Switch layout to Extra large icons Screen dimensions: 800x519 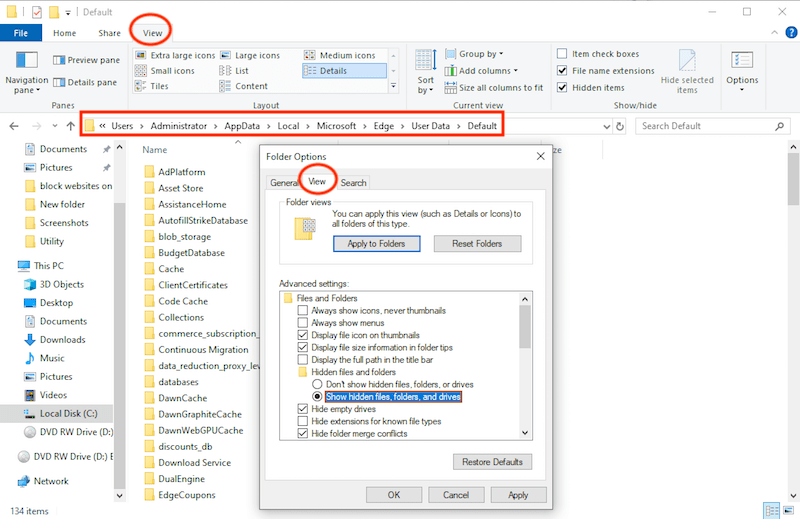[x=175, y=55]
